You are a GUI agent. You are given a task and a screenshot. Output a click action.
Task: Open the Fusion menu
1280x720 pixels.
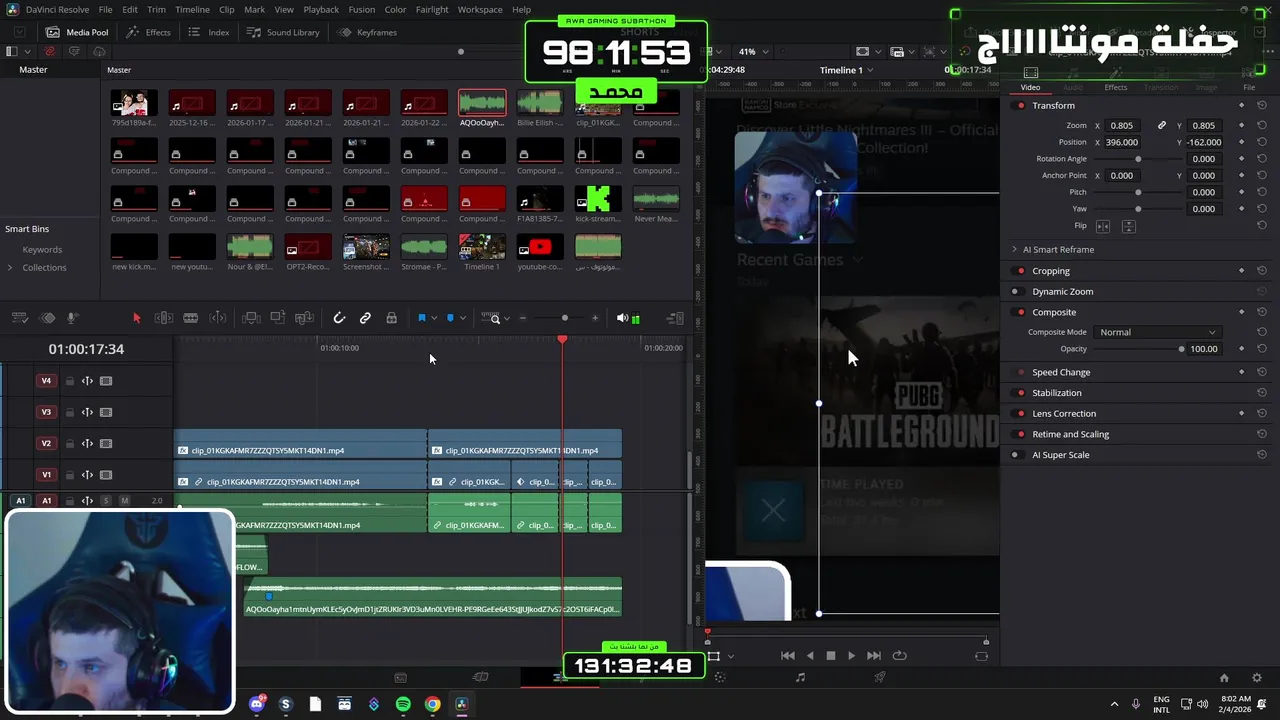[362, 9]
